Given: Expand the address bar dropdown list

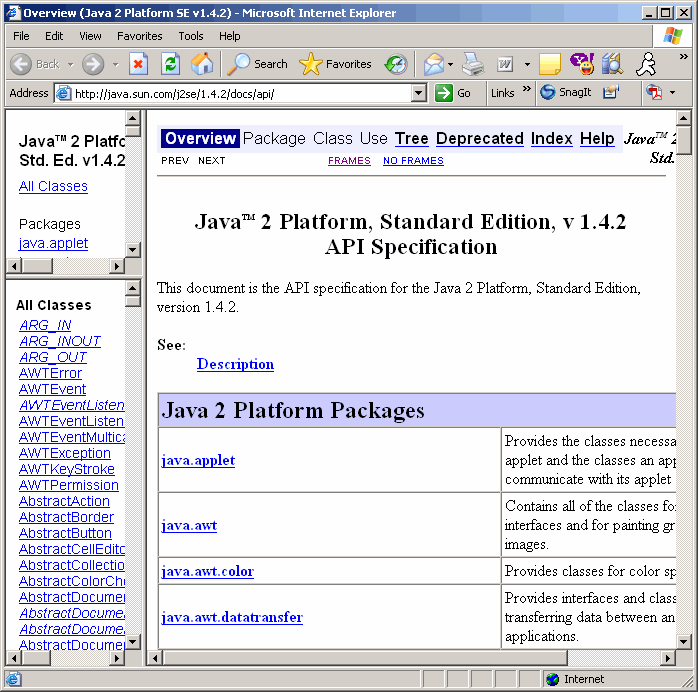Looking at the screenshot, I should tap(418, 93).
